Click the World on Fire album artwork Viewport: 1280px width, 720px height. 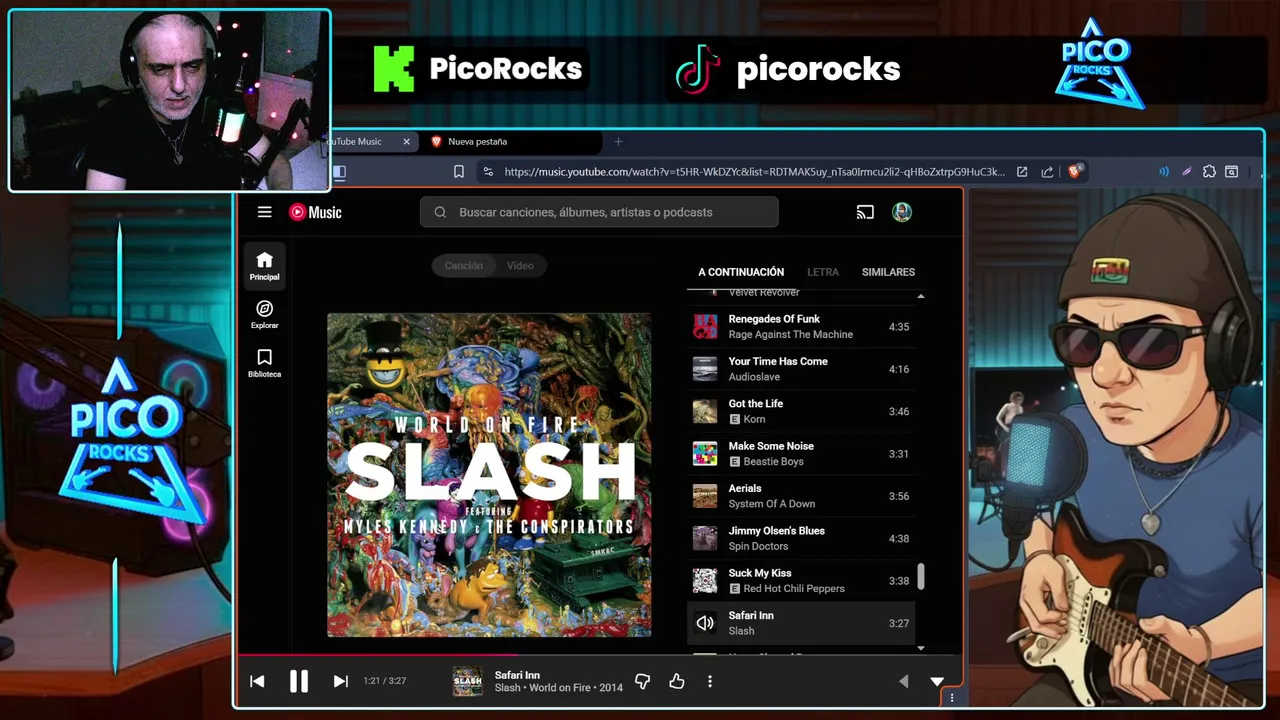[489, 475]
